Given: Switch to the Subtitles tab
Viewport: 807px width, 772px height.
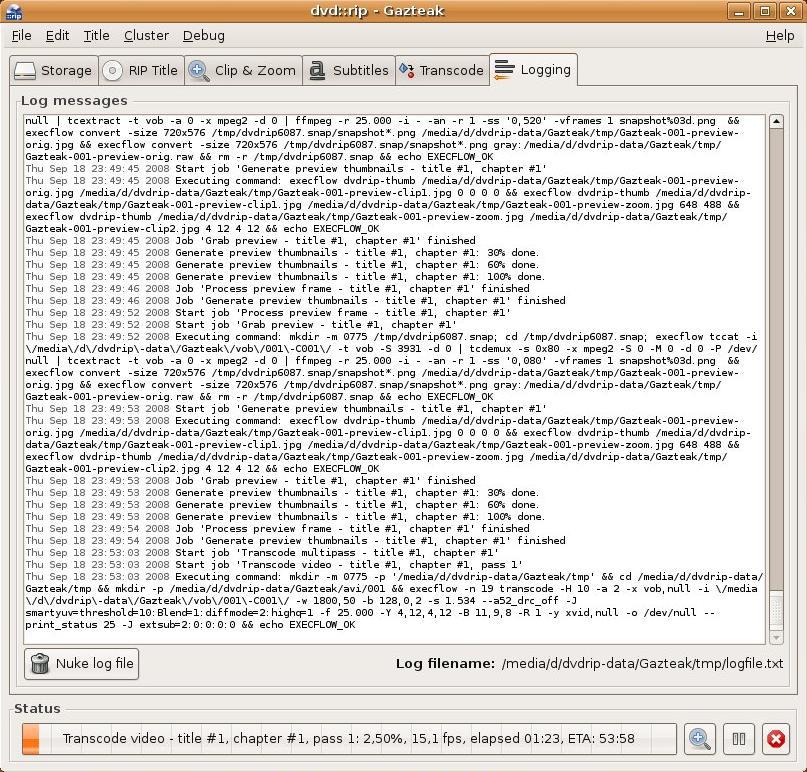Looking at the screenshot, I should click(x=348, y=71).
